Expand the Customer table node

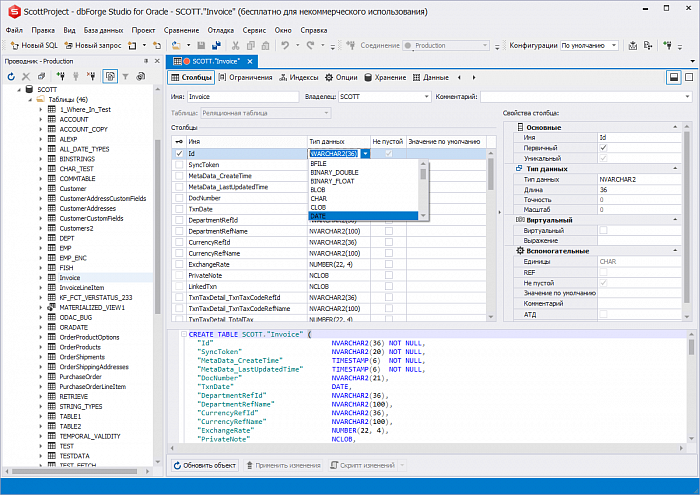click(x=41, y=188)
